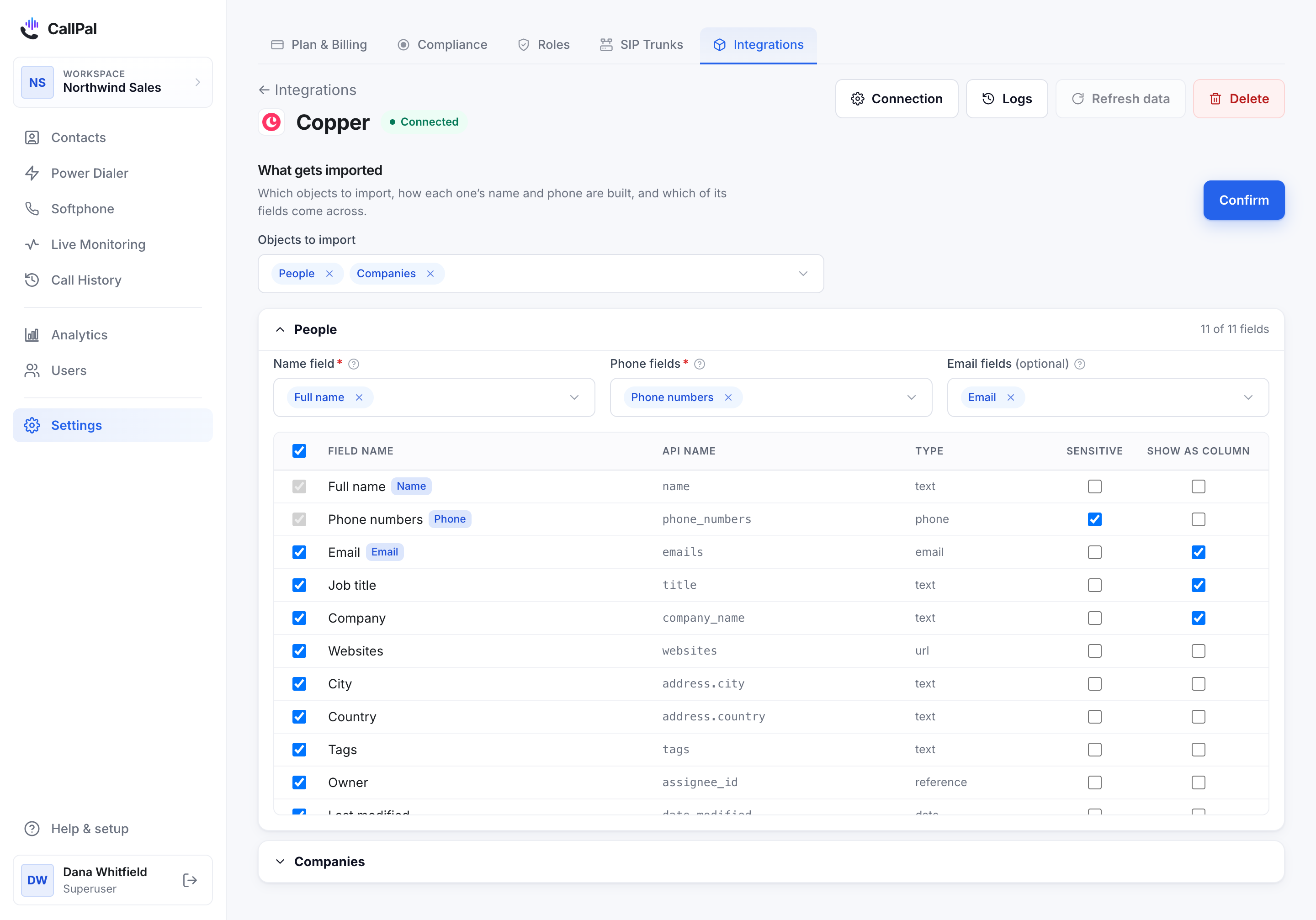Click the Connection button
This screenshot has height=920, width=1316.
[x=897, y=99]
